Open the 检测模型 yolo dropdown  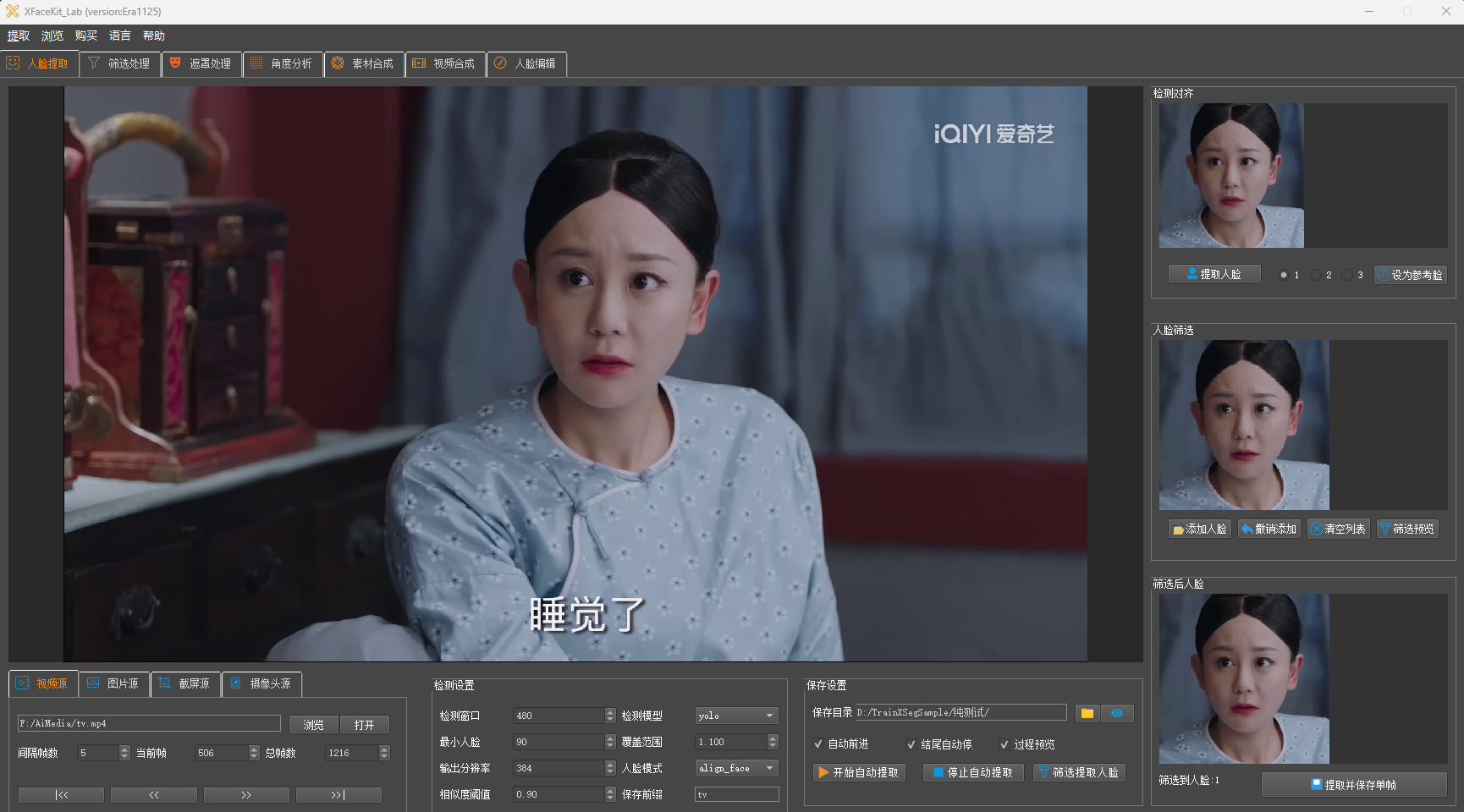(736, 716)
